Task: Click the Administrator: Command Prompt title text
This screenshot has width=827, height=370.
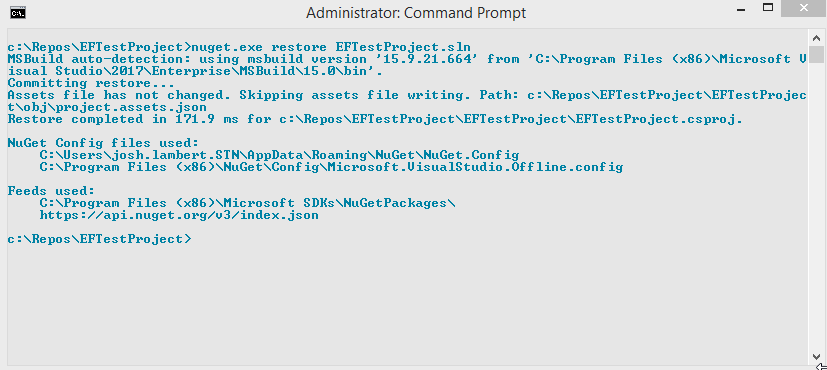Action: (416, 13)
